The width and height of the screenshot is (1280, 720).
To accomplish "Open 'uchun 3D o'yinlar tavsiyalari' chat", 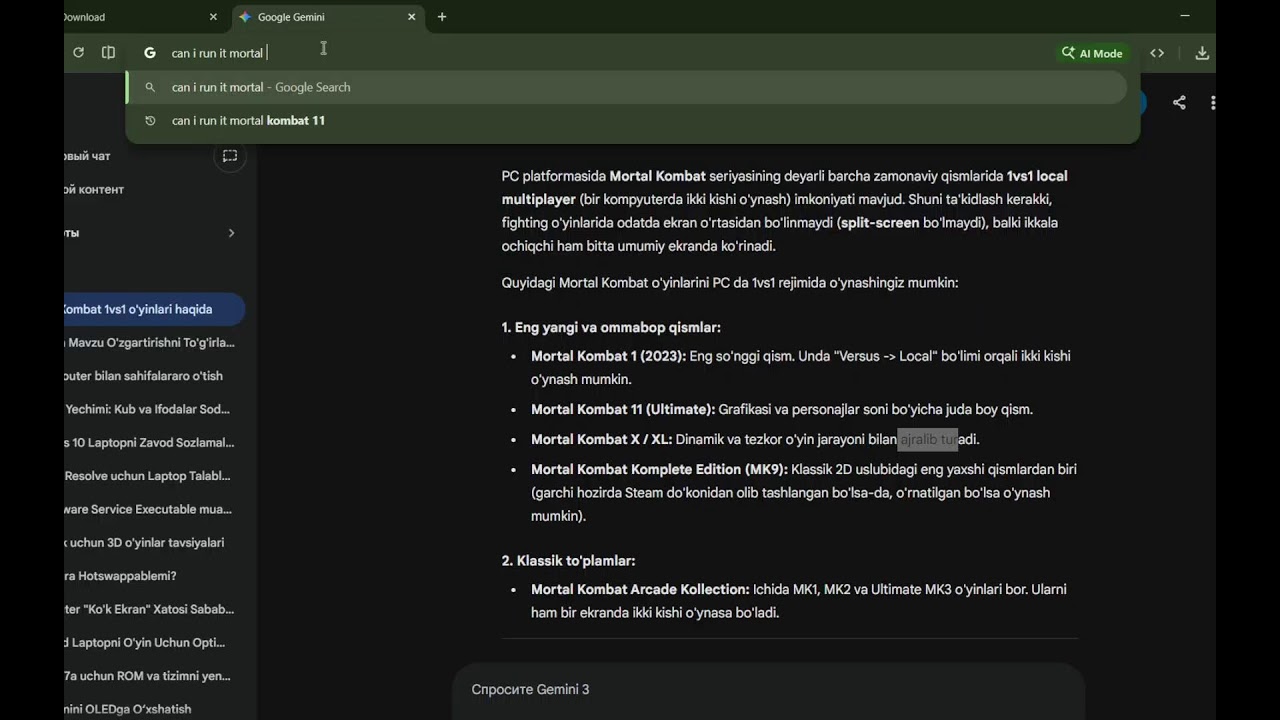I will tap(154, 543).
